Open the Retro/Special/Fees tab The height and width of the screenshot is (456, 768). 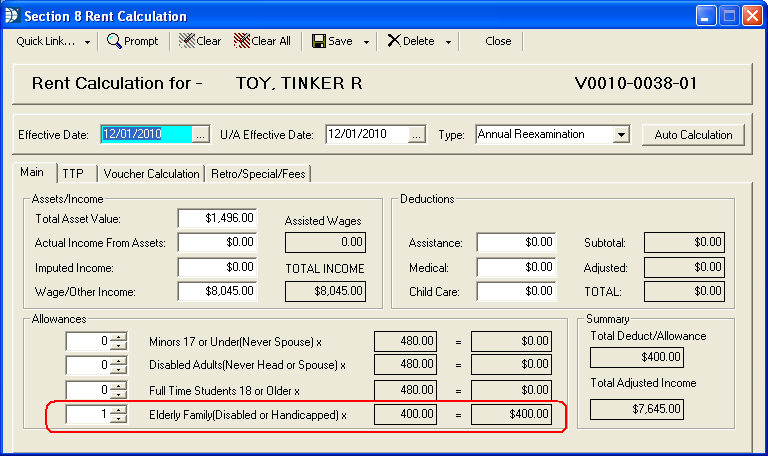tap(258, 174)
